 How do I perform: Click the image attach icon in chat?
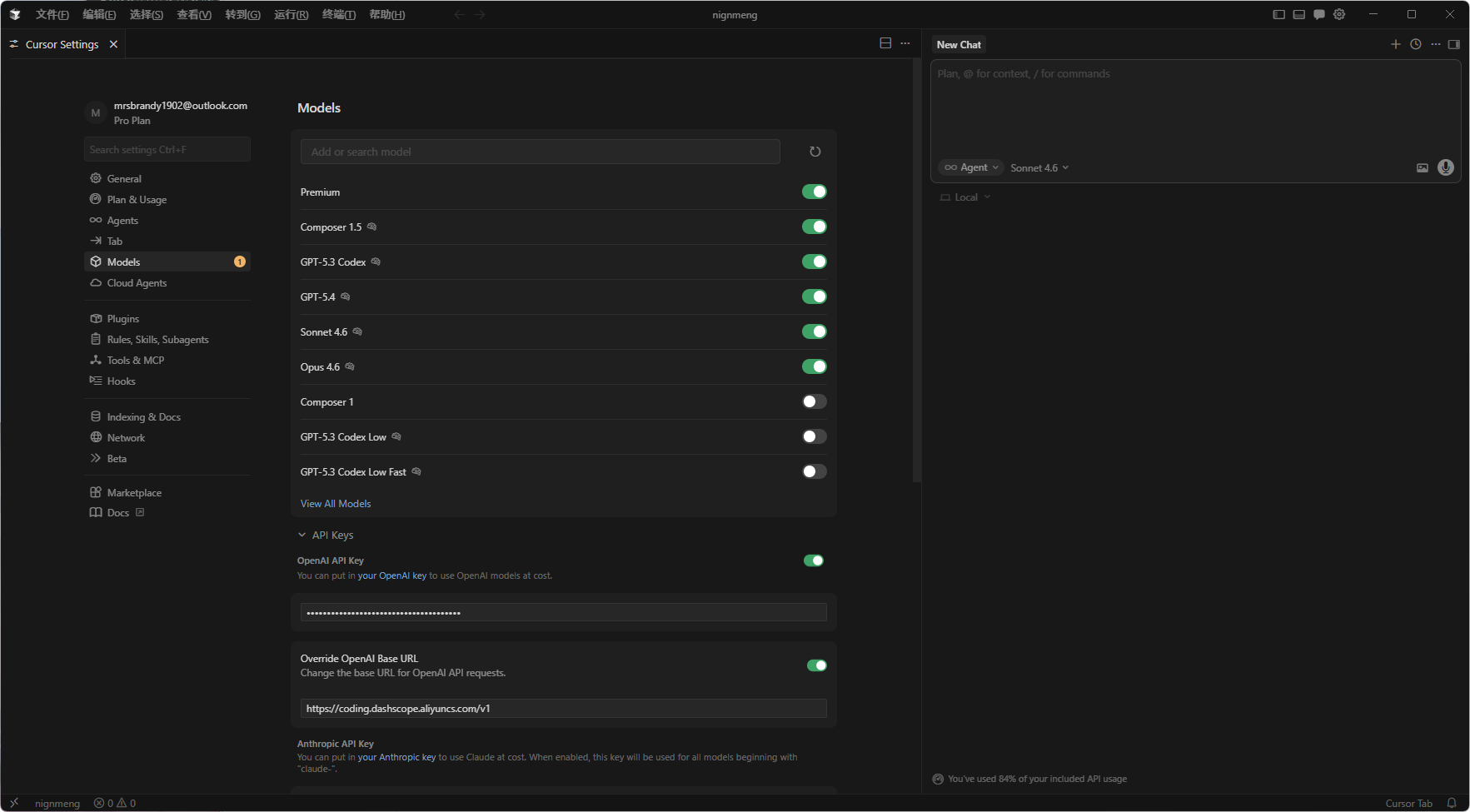tap(1423, 168)
